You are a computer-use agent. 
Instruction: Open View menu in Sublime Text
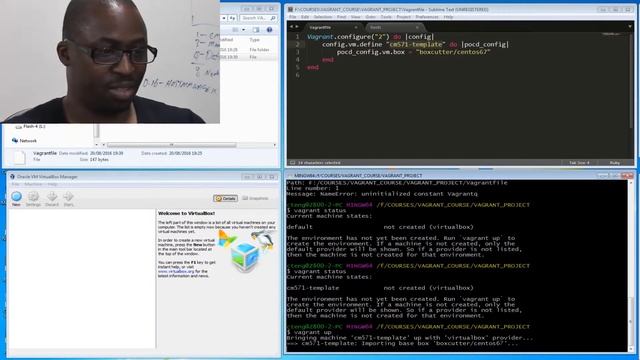tap(356, 17)
